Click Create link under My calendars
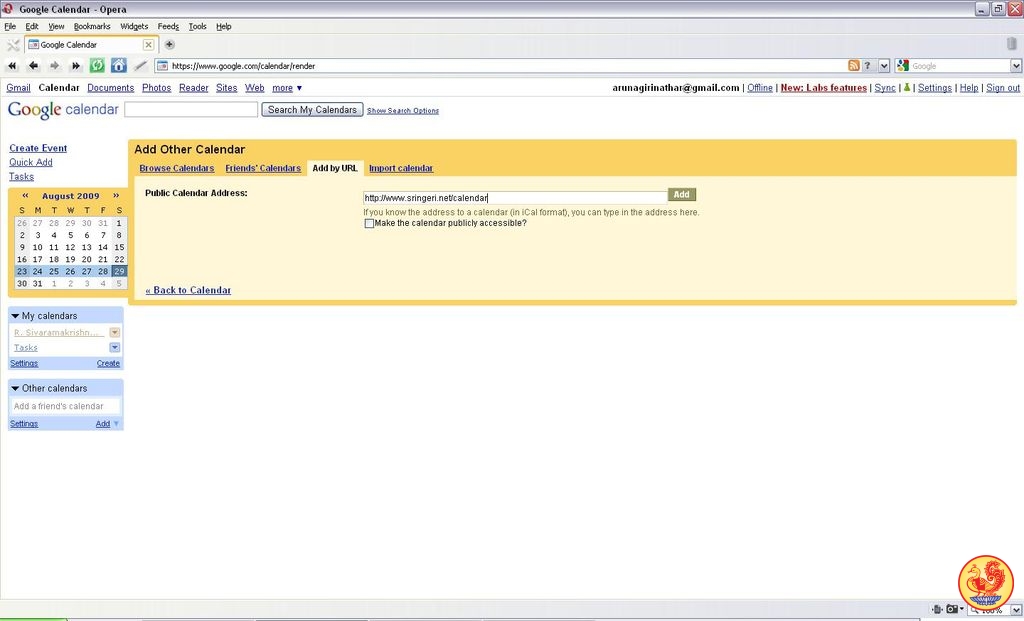 [x=108, y=364]
